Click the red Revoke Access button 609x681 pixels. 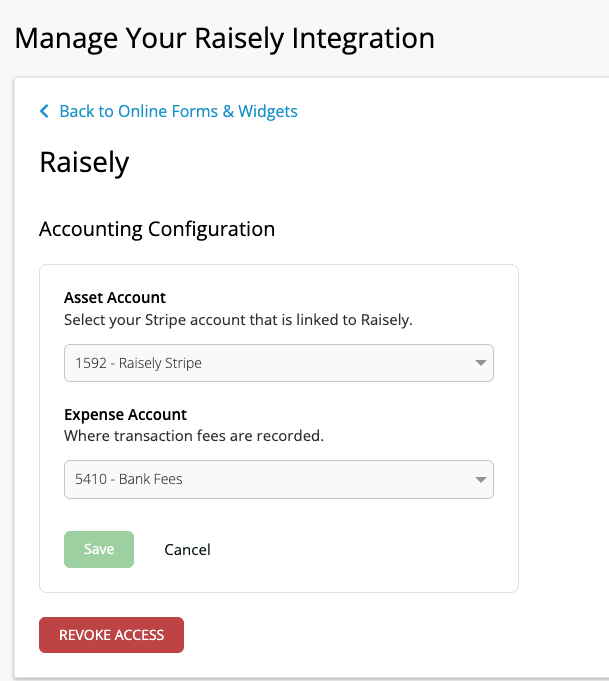coord(111,635)
